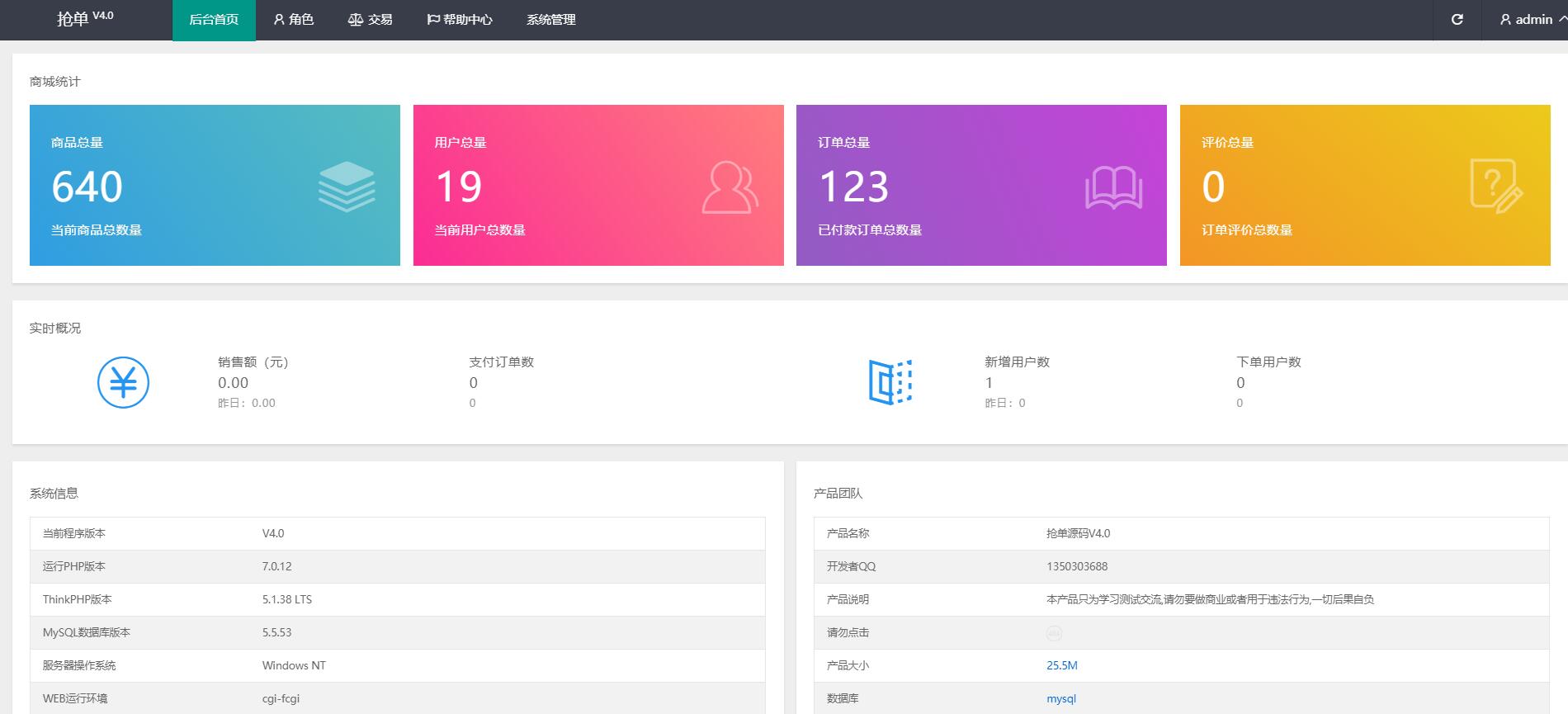Click the 抢单 V4.0 logo
Viewport: 1568px width, 714px height.
pos(85,19)
